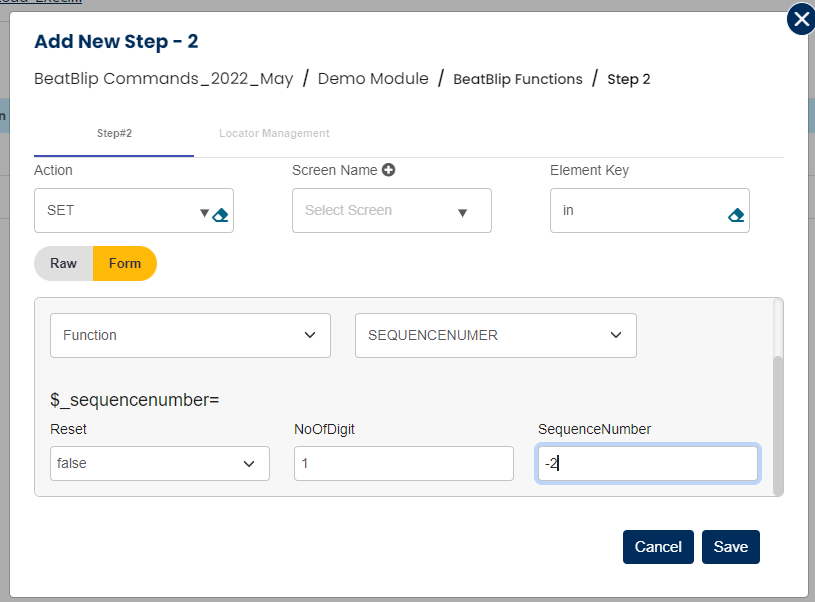Open the SEQUENCENUMER dropdown
815x602 pixels.
(495, 336)
